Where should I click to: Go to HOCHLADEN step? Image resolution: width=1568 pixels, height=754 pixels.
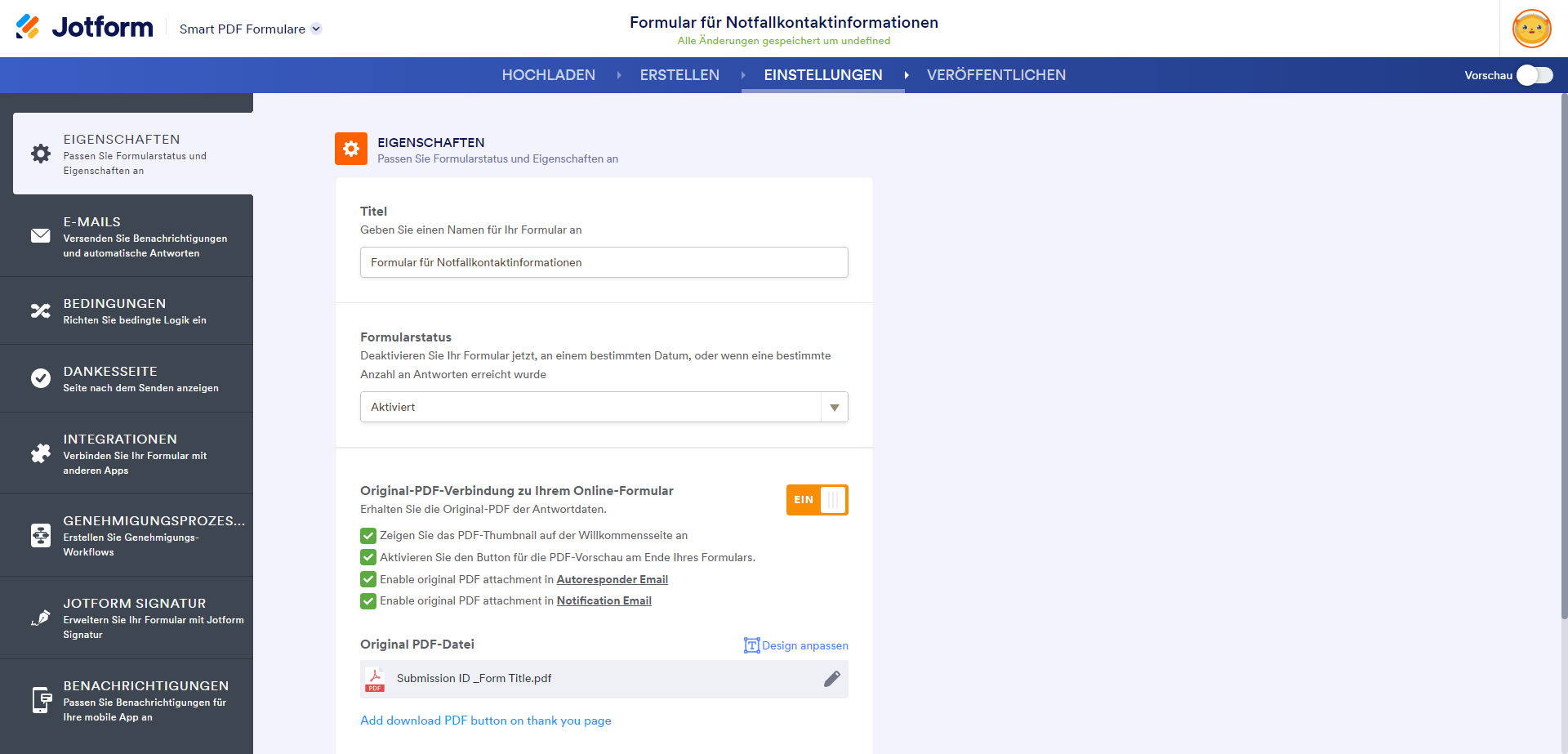[x=548, y=75]
